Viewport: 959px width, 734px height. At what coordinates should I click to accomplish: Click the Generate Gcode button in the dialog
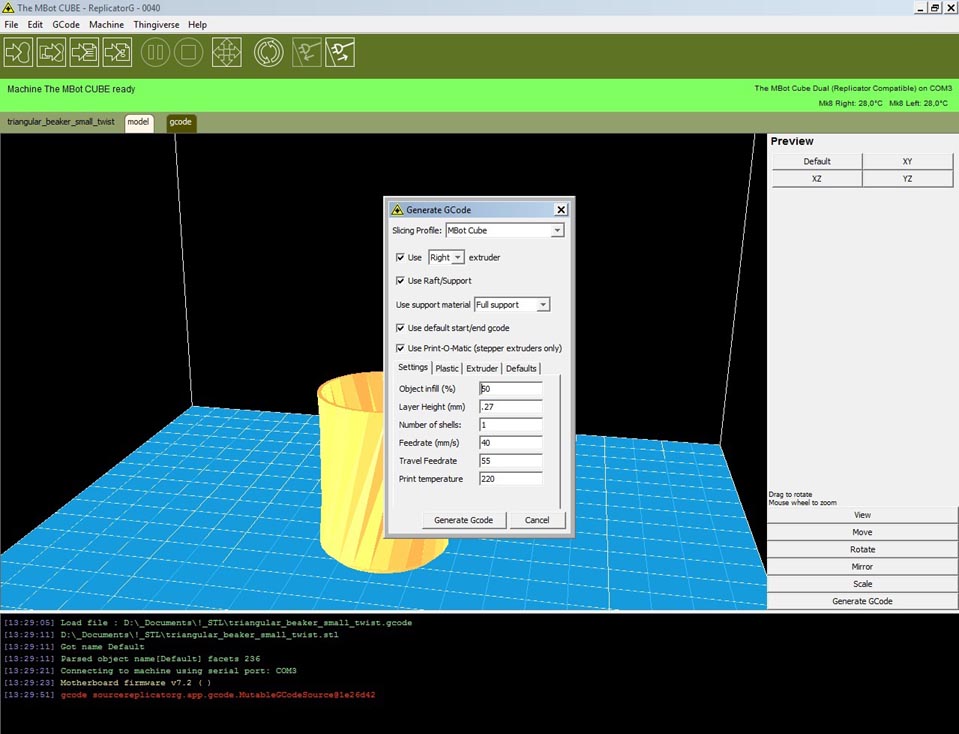click(464, 520)
